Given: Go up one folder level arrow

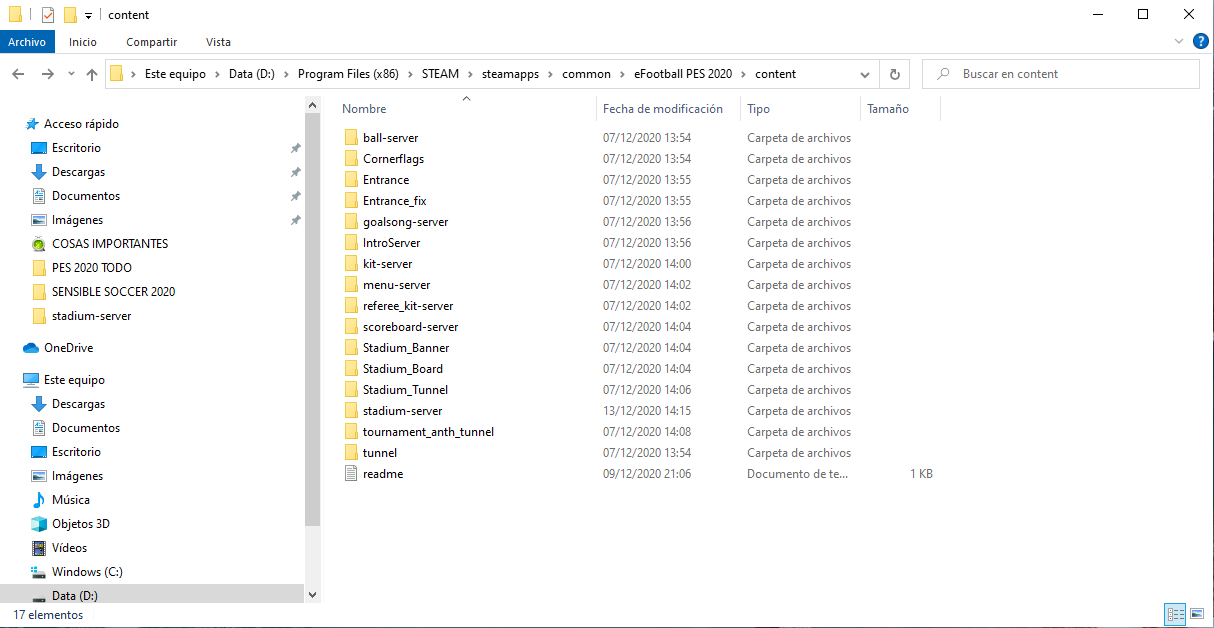Looking at the screenshot, I should point(92,74).
